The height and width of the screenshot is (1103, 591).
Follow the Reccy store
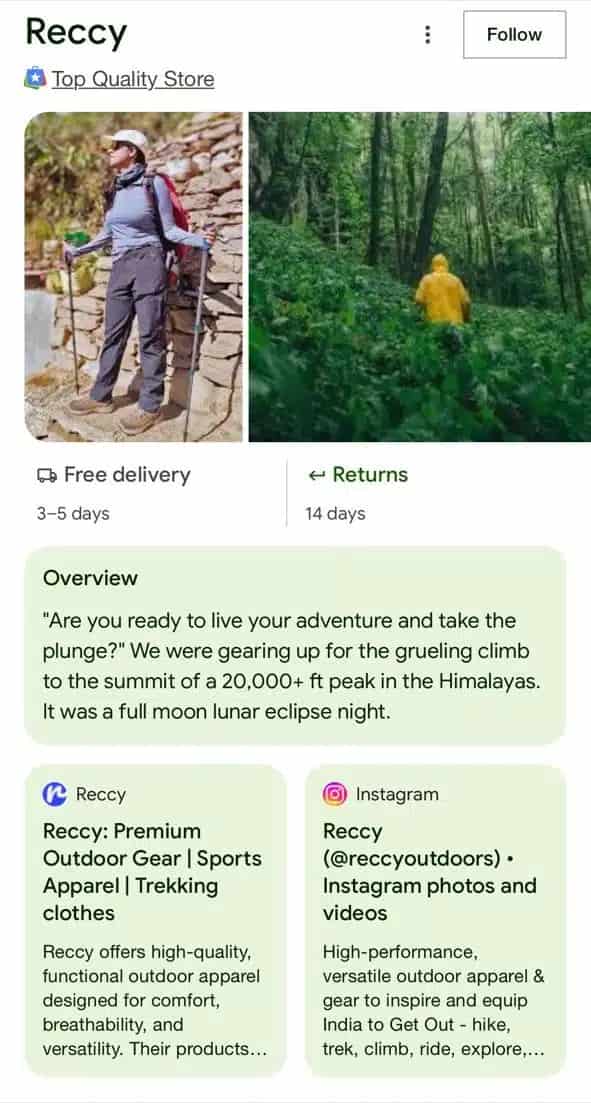(514, 34)
